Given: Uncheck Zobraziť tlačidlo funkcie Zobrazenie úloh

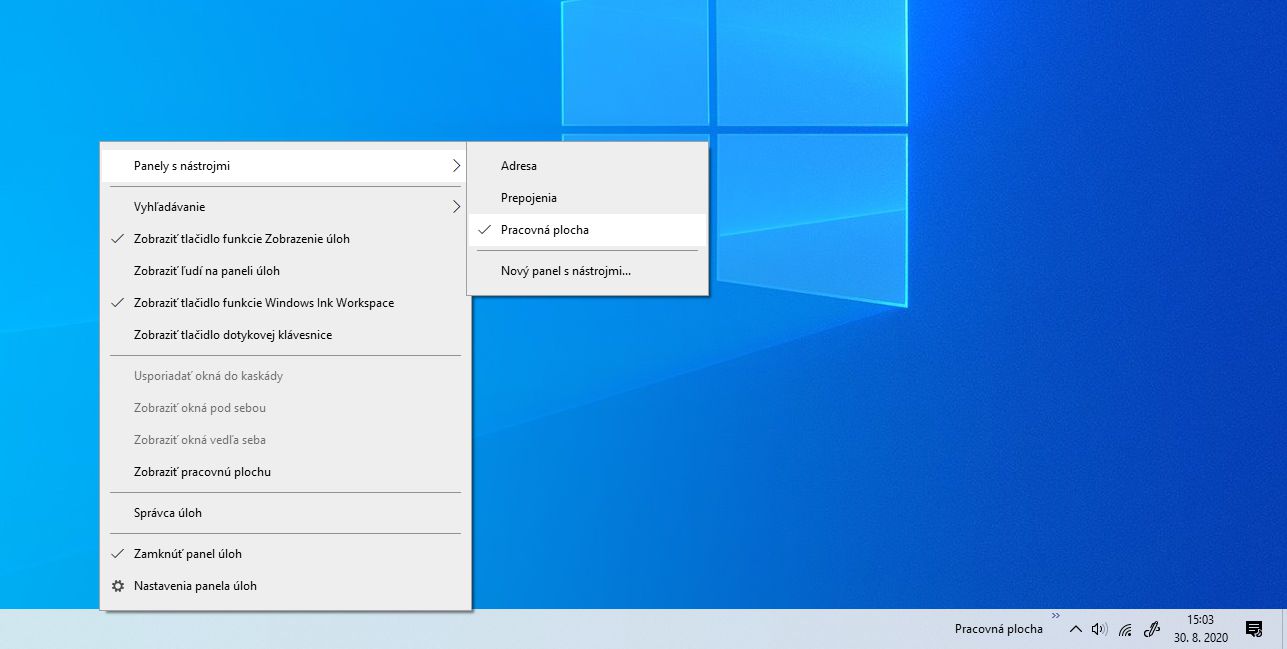Looking at the screenshot, I should pyautogui.click(x=285, y=239).
